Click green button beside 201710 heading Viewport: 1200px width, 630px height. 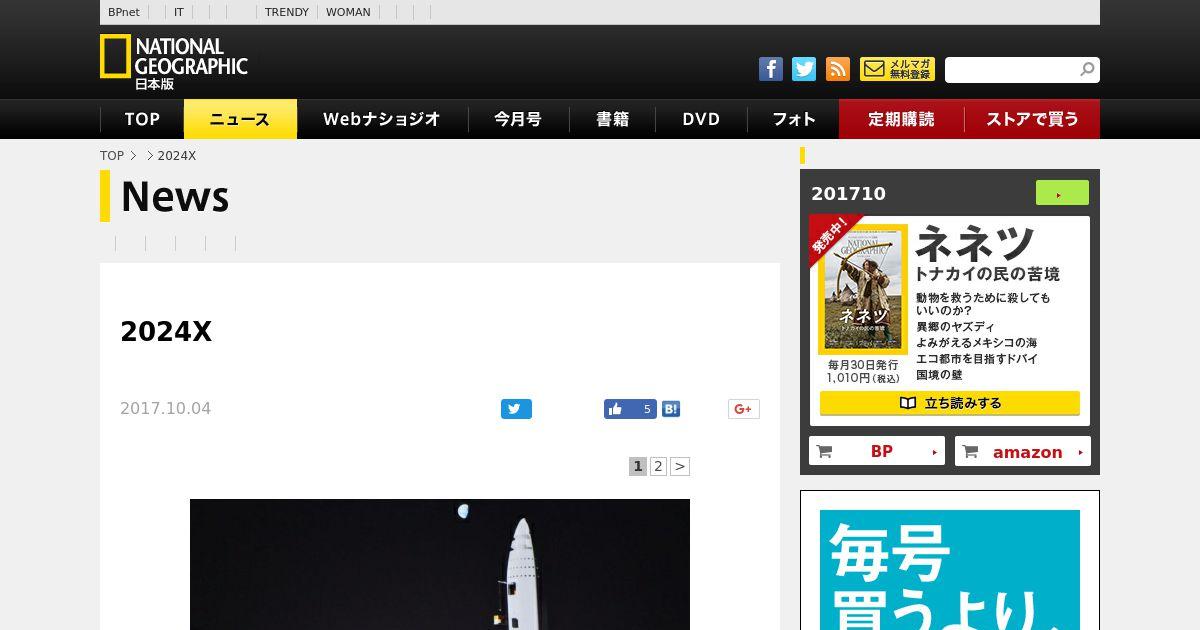1062,193
